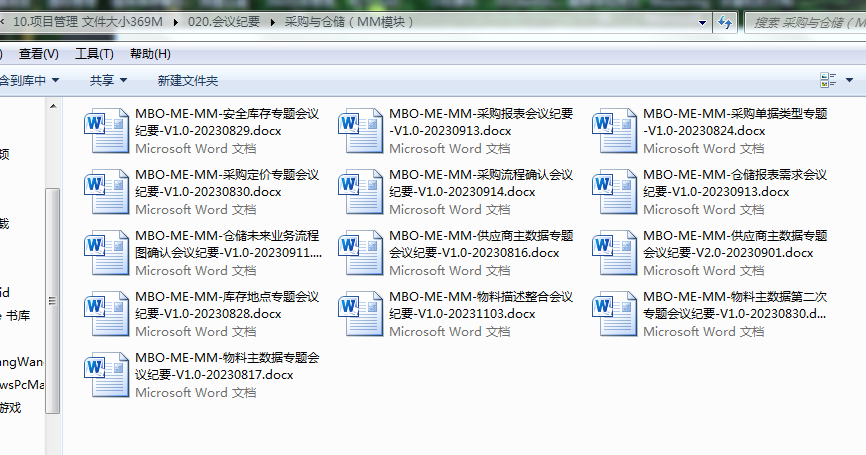Click the change view icon in toolbar
This screenshot has height=455, width=866.
tap(827, 80)
